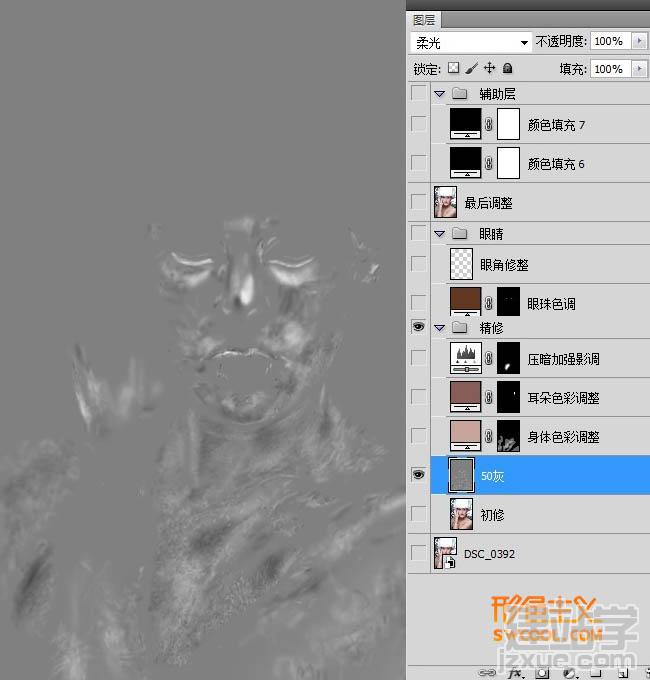650x680 pixels.
Task: Show the 眼角修整 layer
Action: (418, 263)
